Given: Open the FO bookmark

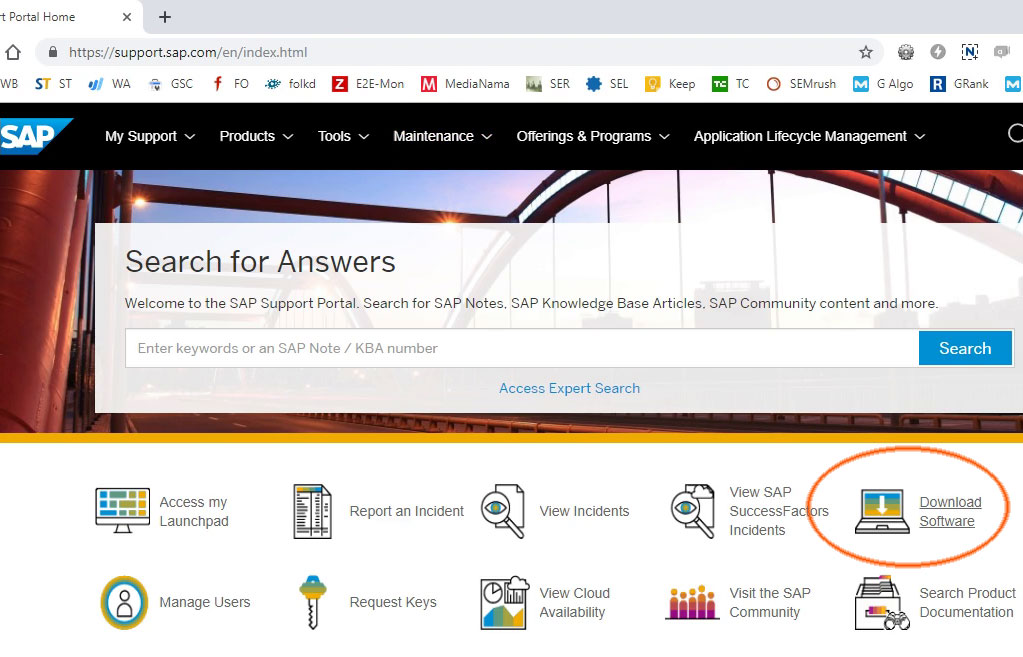Looking at the screenshot, I should tap(230, 84).
